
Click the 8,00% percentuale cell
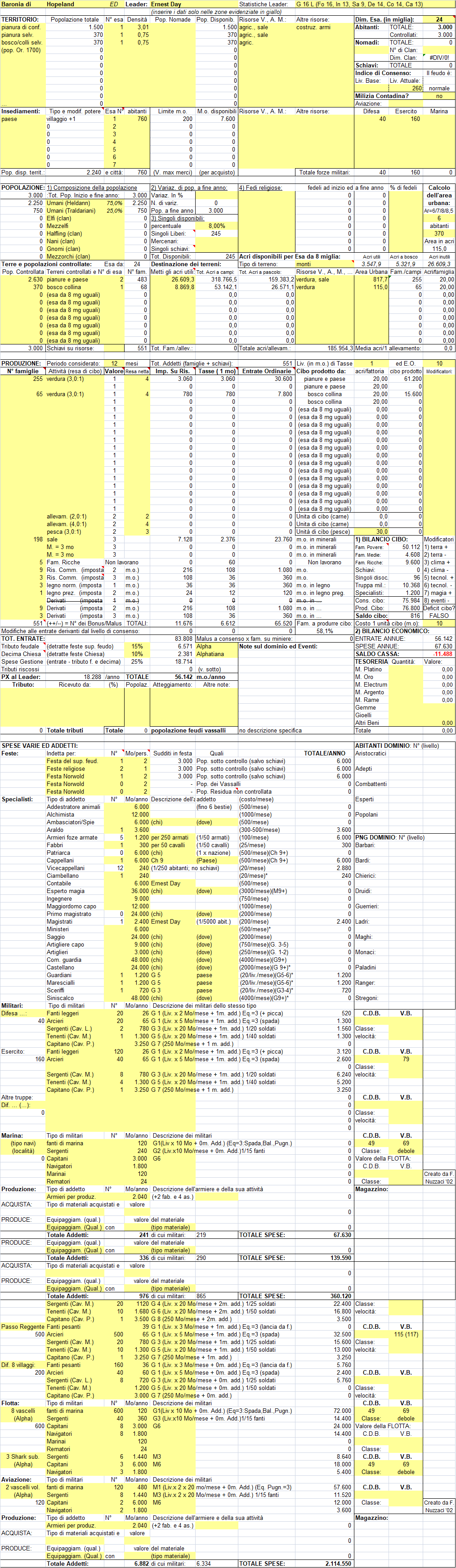point(216,226)
